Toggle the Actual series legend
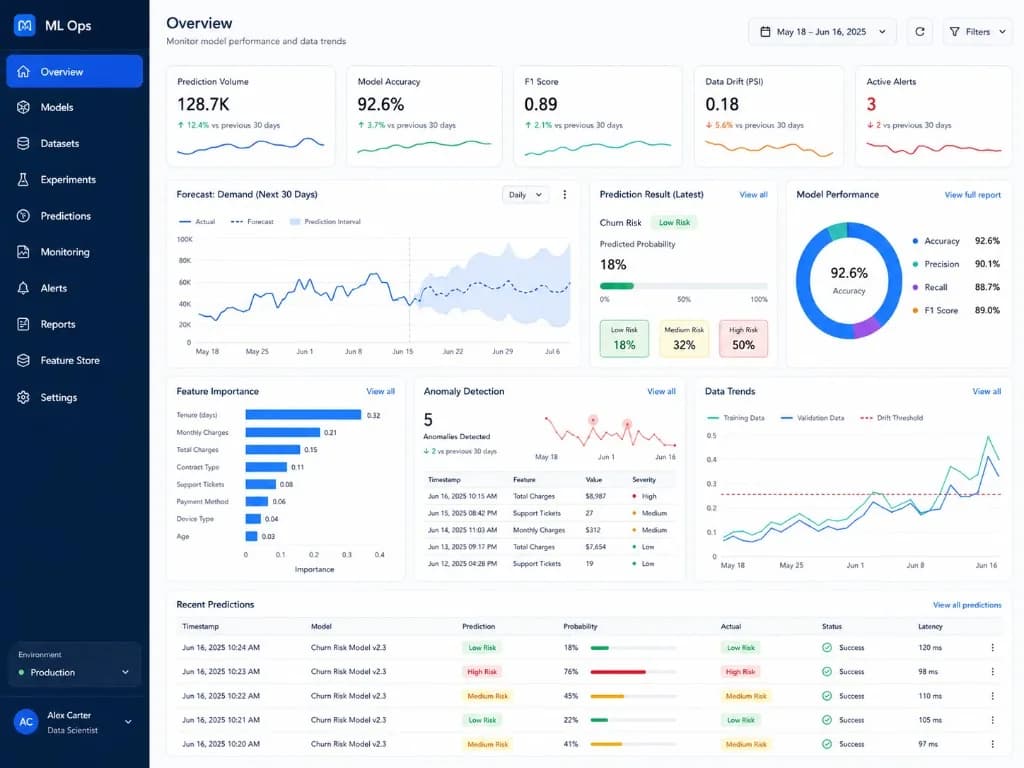 (x=197, y=221)
